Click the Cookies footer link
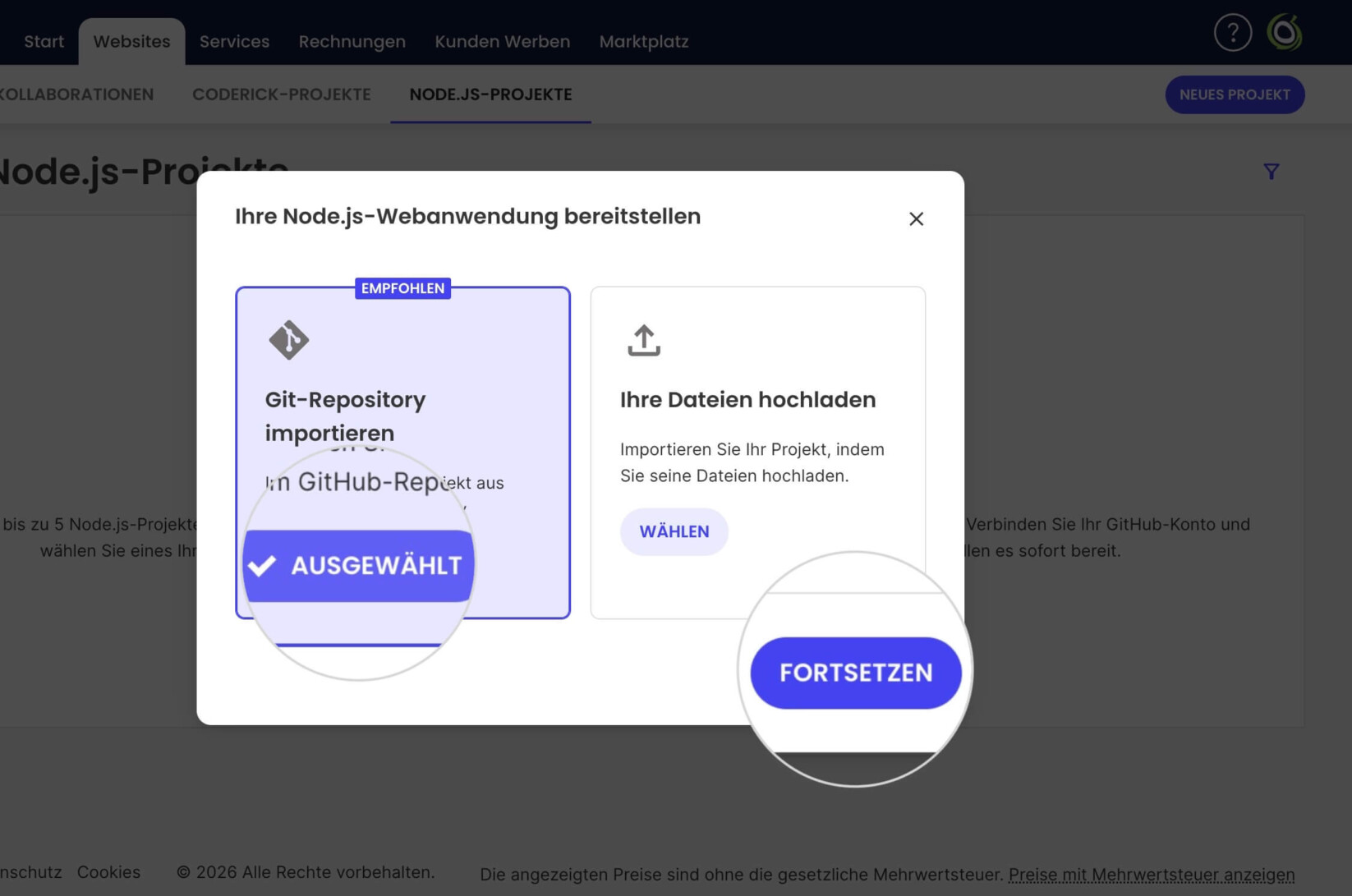The image size is (1352, 896). (x=108, y=872)
